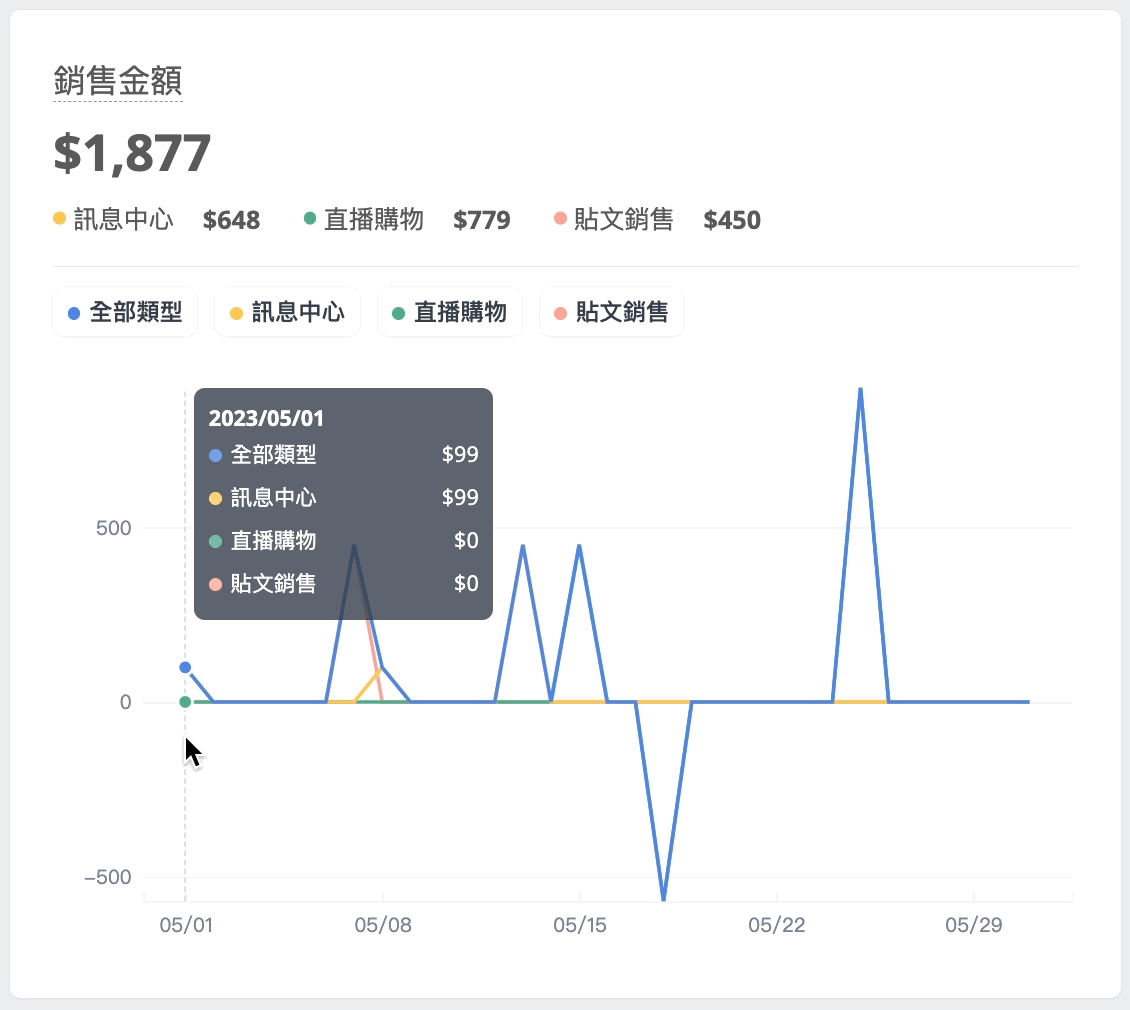This screenshot has height=1010, width=1130.
Task: Click the 500 y-axis label
Action: pos(114,528)
